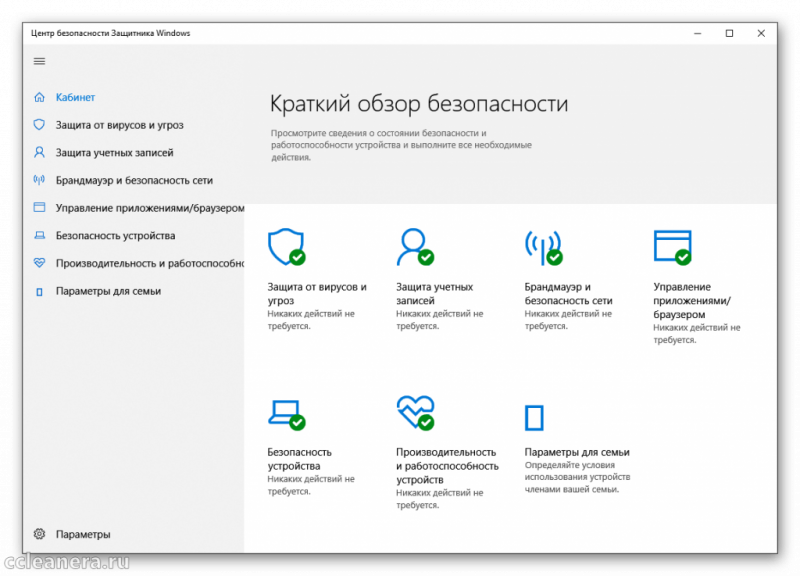
Task: Click the intro paragraph Просмотрите сведения о состоянии
Action: 401,145
